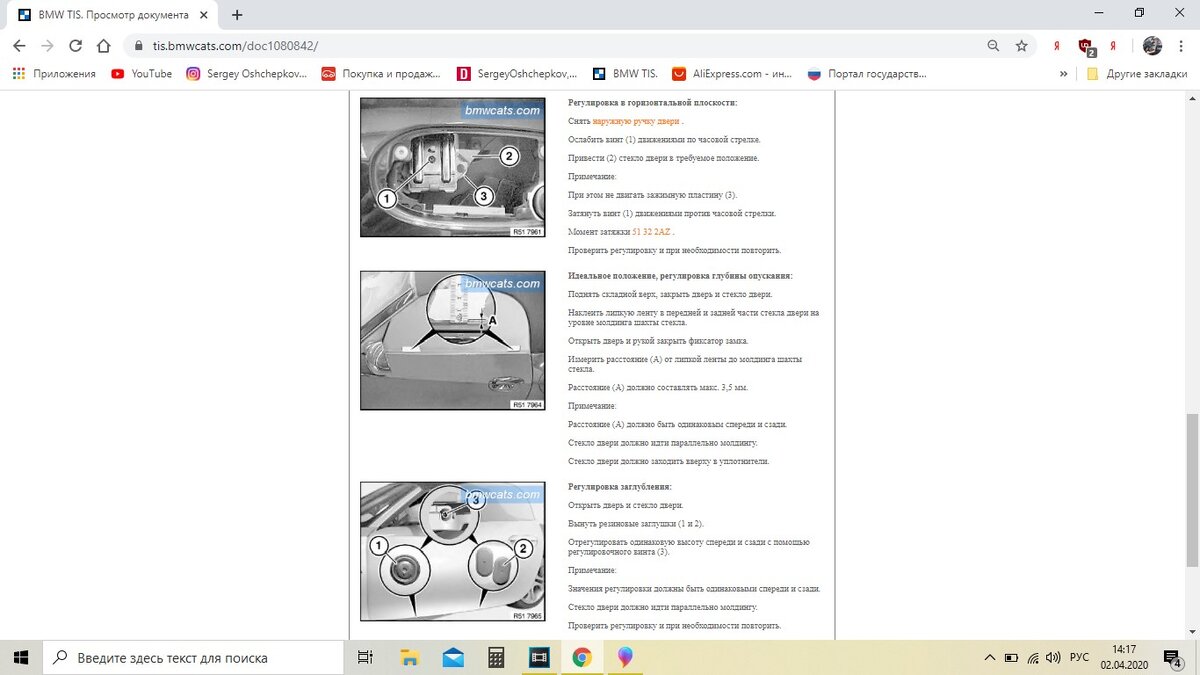Show hidden system tray icons
Image resolution: width=1200 pixels, height=675 pixels.
(990, 657)
